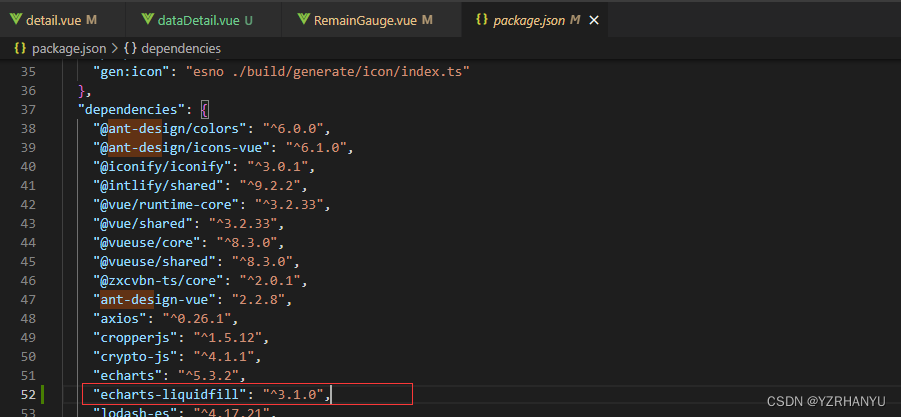901x417 pixels.
Task: Click line number 37
Action: [28, 109]
